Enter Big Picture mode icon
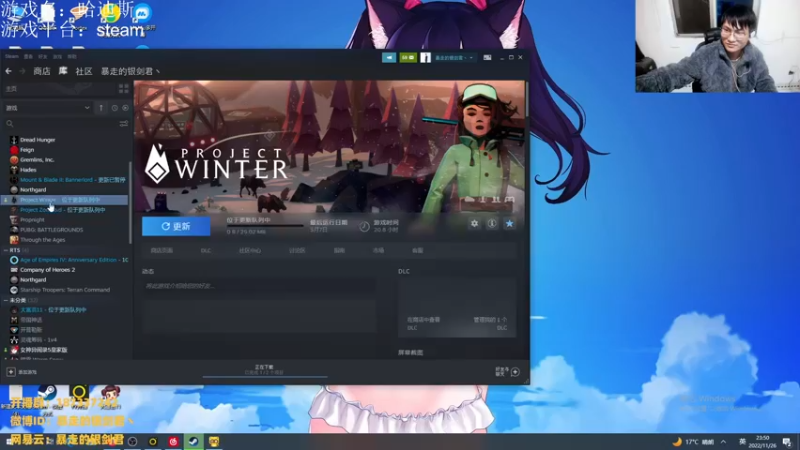 click(487, 58)
